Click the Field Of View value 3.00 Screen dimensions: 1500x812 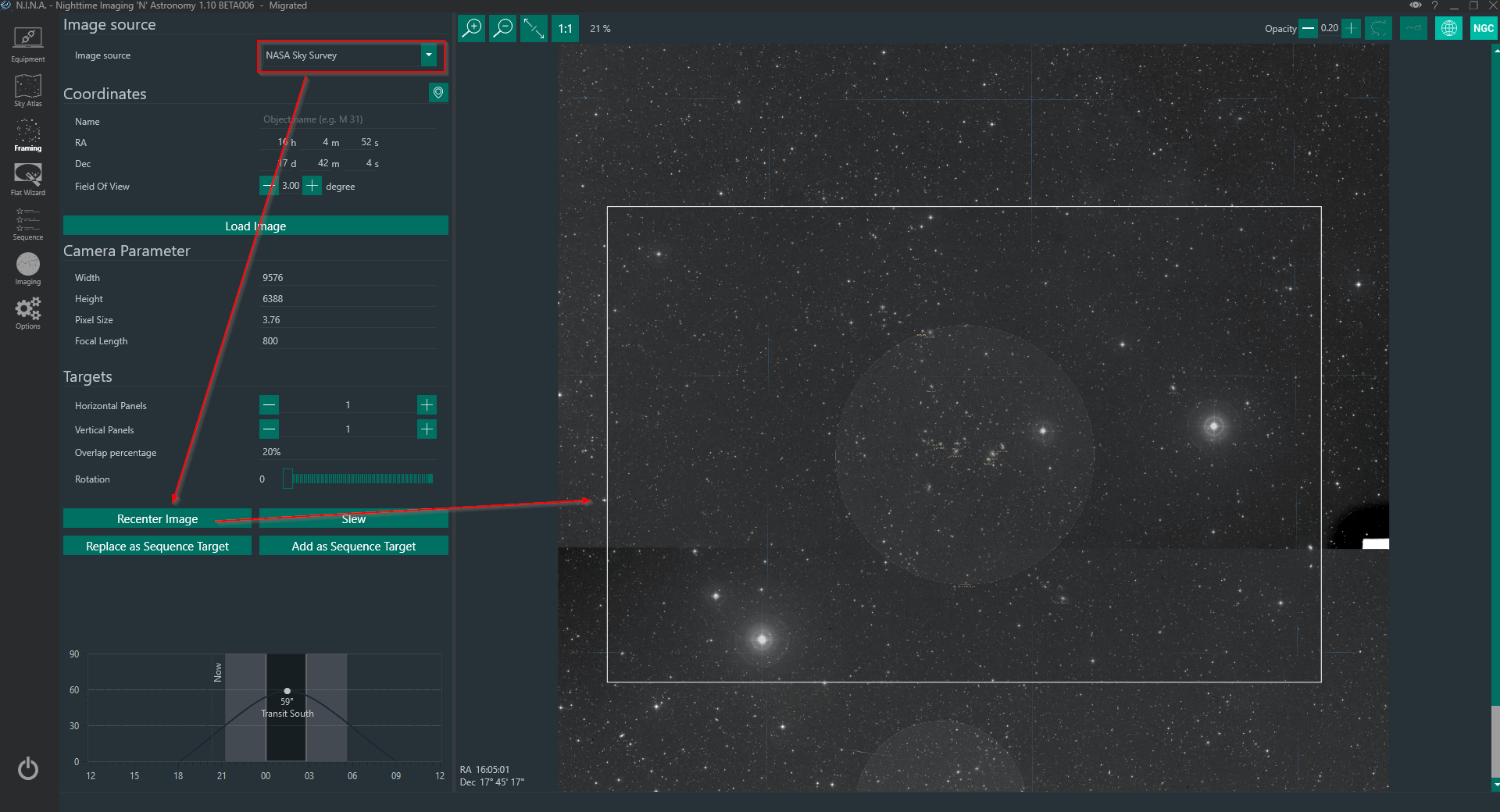(291, 186)
